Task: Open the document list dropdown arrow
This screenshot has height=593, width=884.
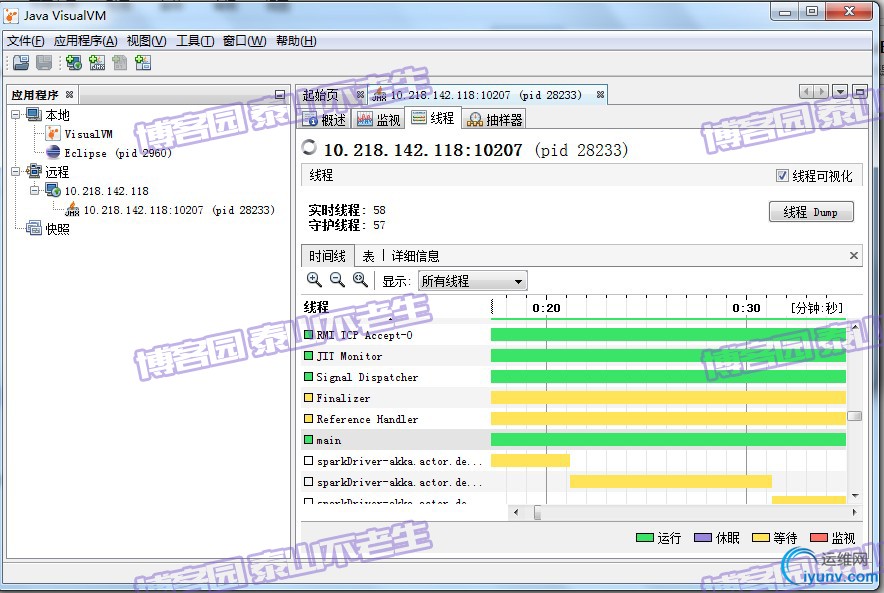Action: (840, 91)
